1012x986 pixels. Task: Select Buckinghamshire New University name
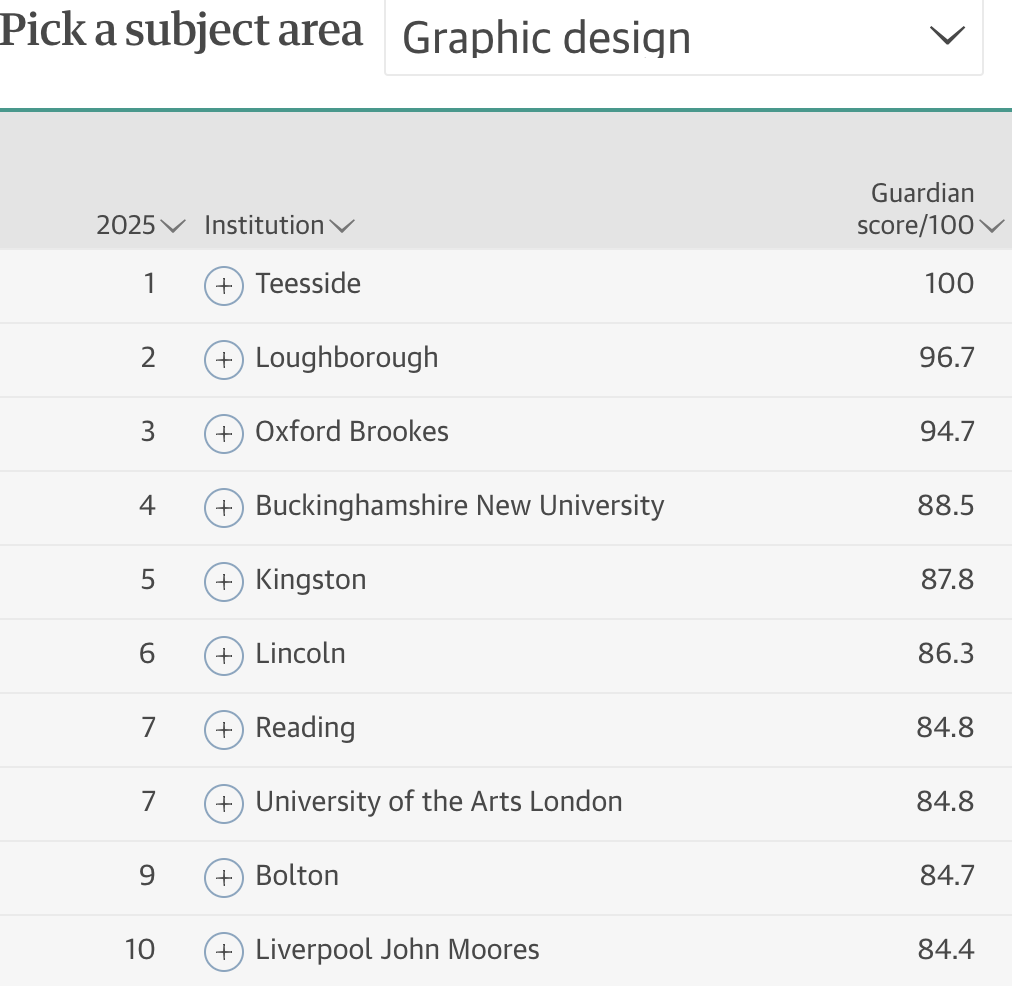coord(460,506)
